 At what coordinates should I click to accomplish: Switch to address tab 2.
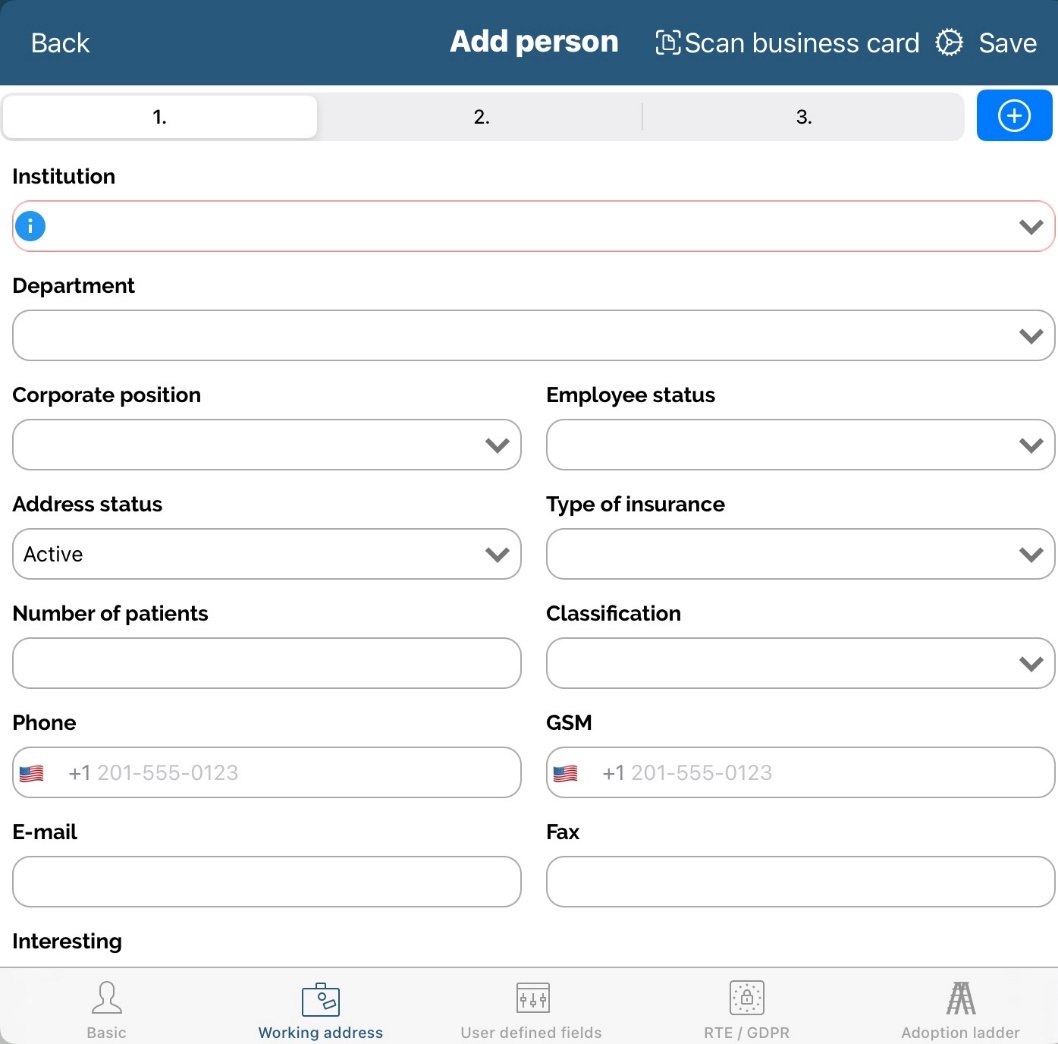(481, 117)
